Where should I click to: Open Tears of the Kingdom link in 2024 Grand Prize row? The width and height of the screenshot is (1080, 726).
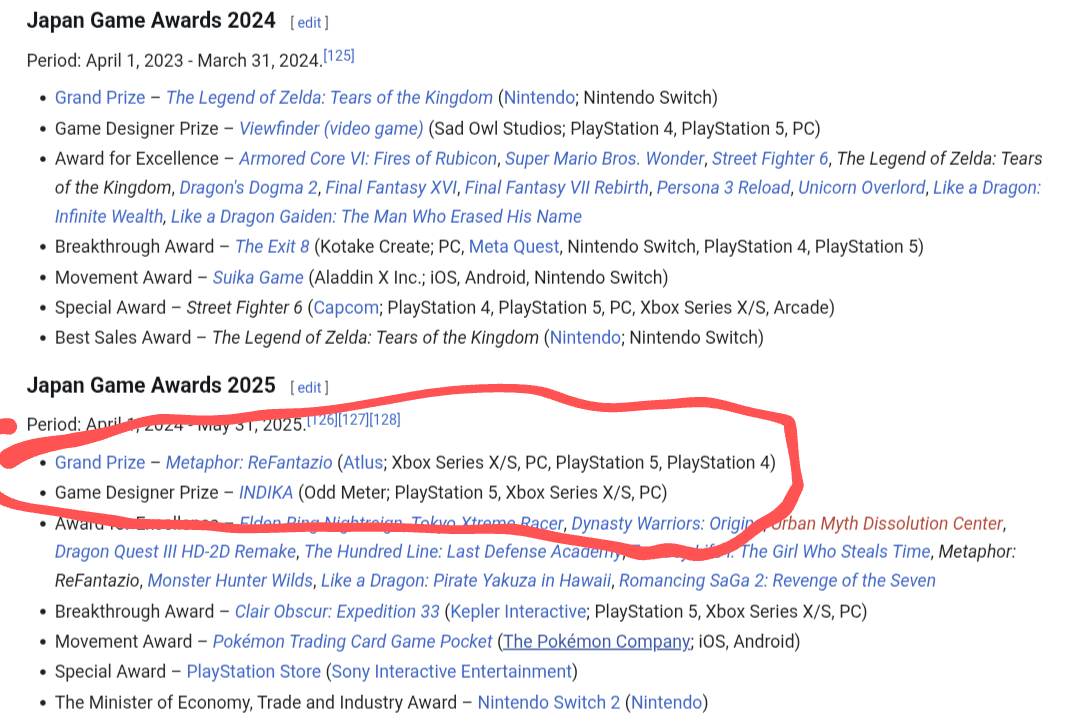pos(329,98)
